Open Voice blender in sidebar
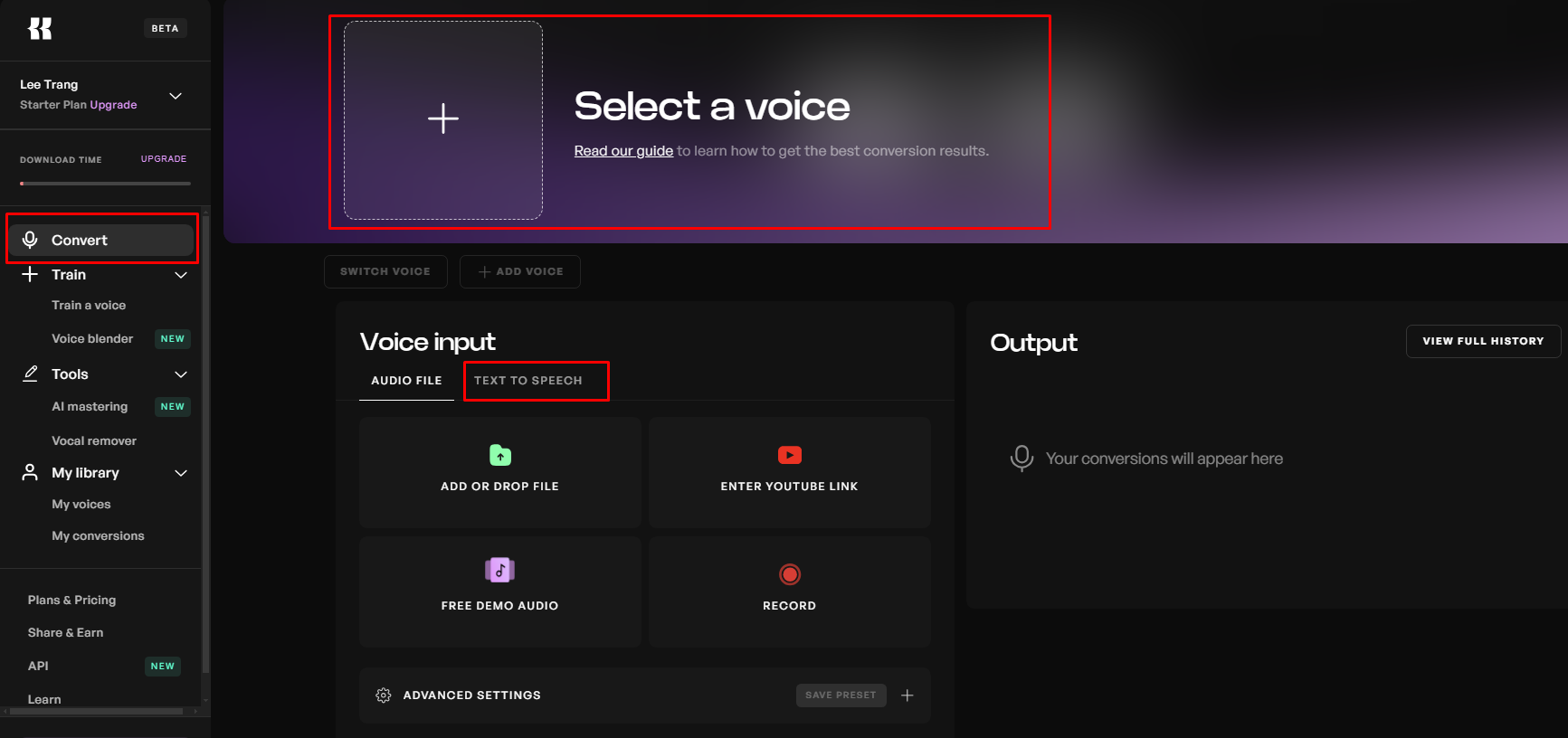Image resolution: width=1568 pixels, height=738 pixels. pos(92,339)
